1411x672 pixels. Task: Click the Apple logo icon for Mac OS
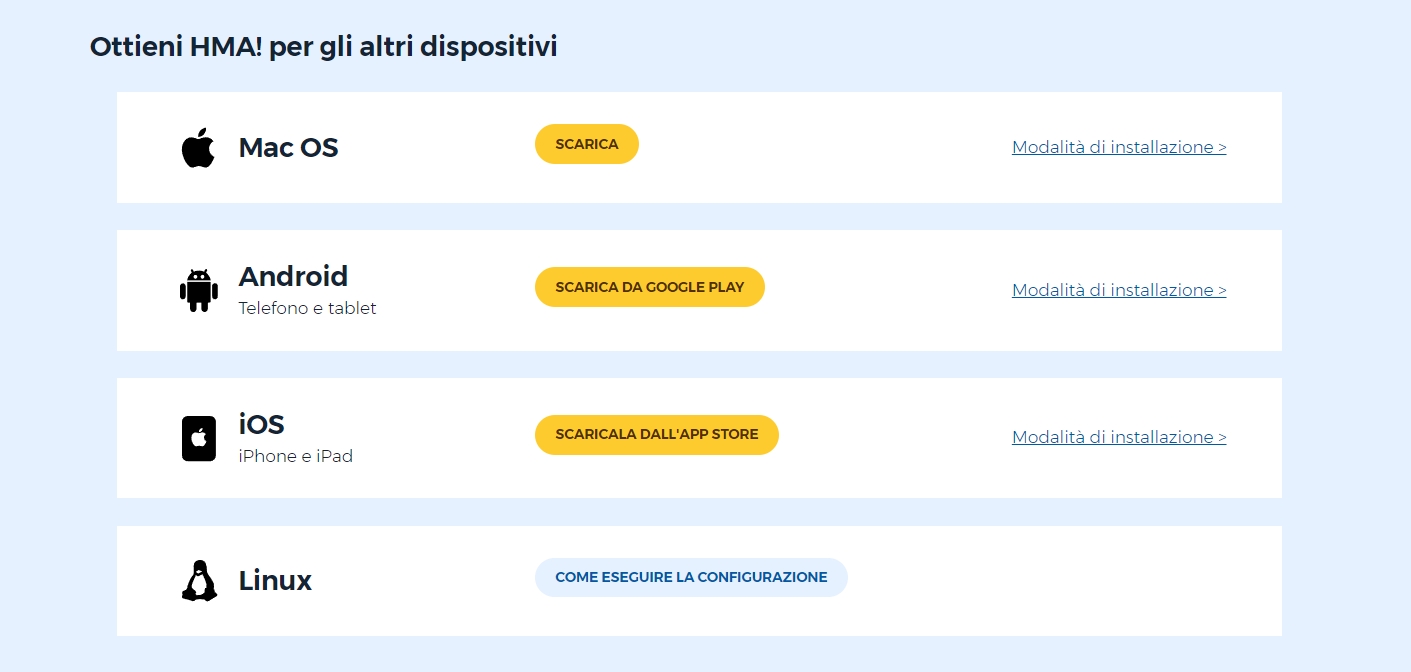coord(198,147)
